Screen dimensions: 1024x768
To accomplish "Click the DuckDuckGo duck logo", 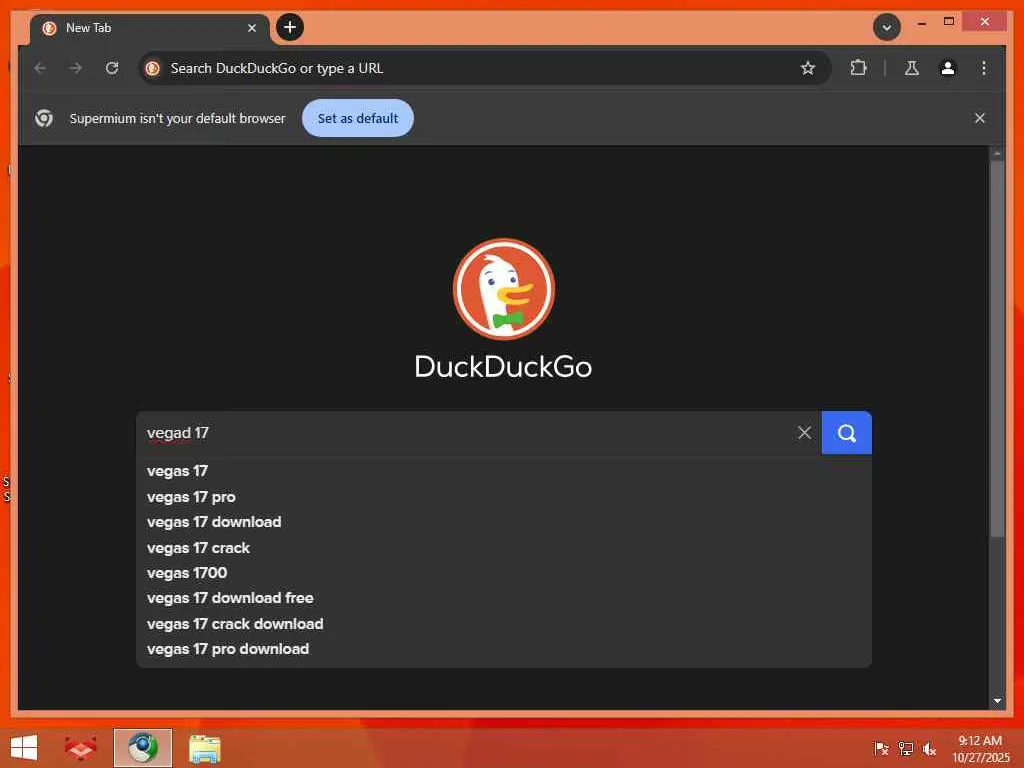I will point(504,289).
